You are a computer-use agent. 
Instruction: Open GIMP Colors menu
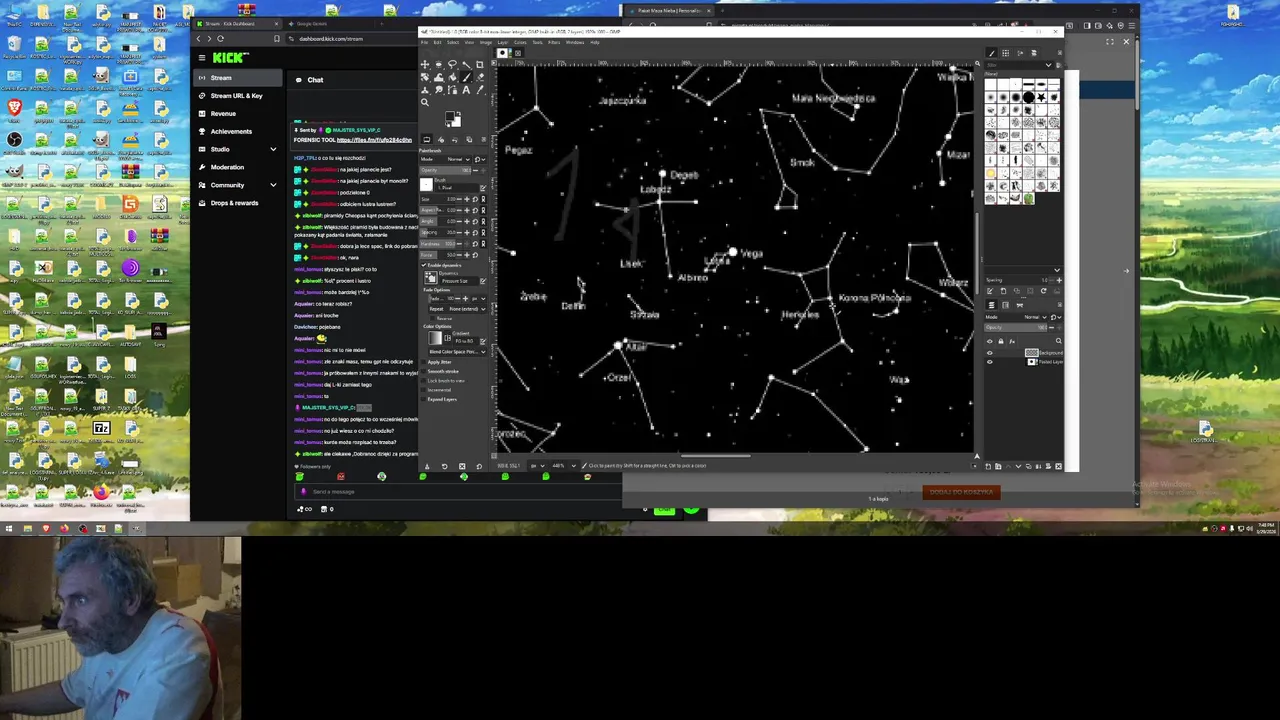[x=520, y=42]
